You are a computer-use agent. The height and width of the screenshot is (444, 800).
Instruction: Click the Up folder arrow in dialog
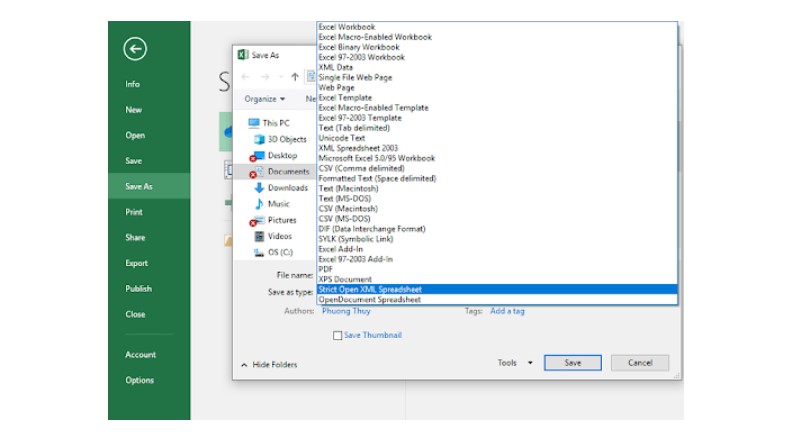pos(294,77)
